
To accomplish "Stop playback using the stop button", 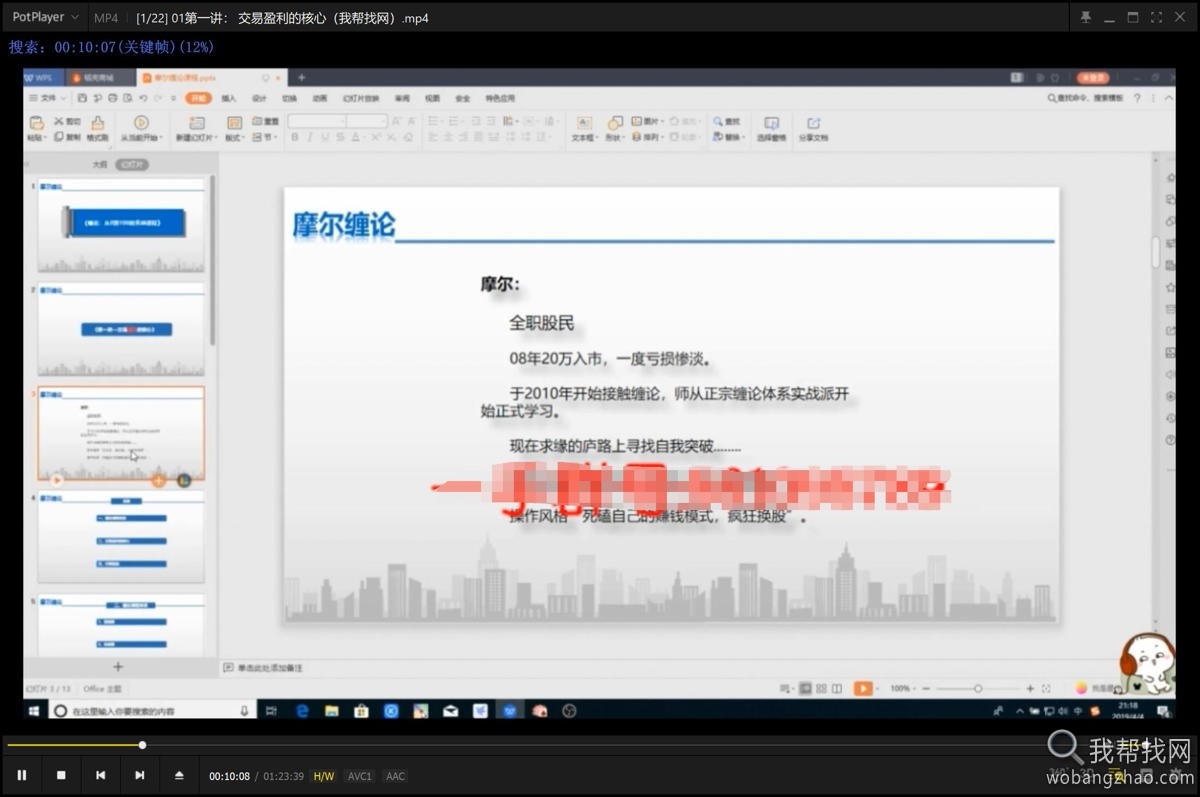I will 59,775.
